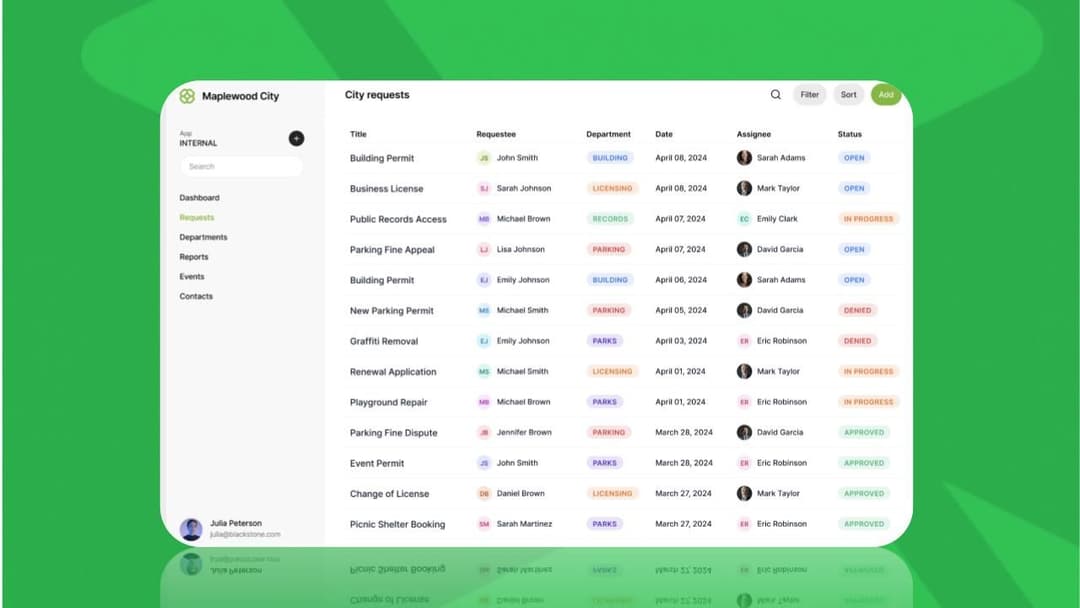Click Sarah Adams' photo in April 08 Building Permit row
The height and width of the screenshot is (608, 1080).
(744, 158)
